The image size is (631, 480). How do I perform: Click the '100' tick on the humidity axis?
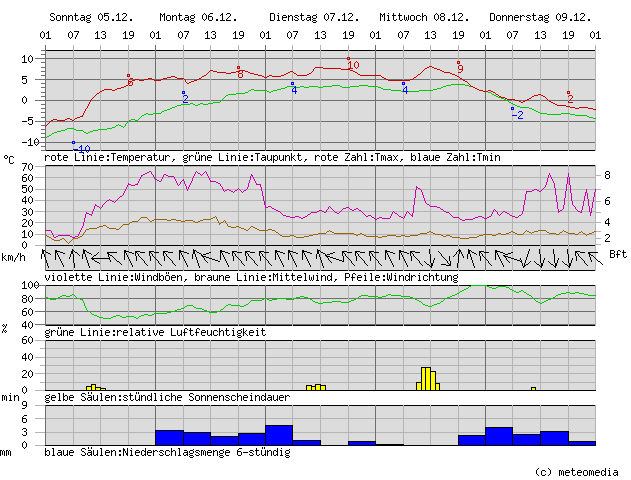30,285
